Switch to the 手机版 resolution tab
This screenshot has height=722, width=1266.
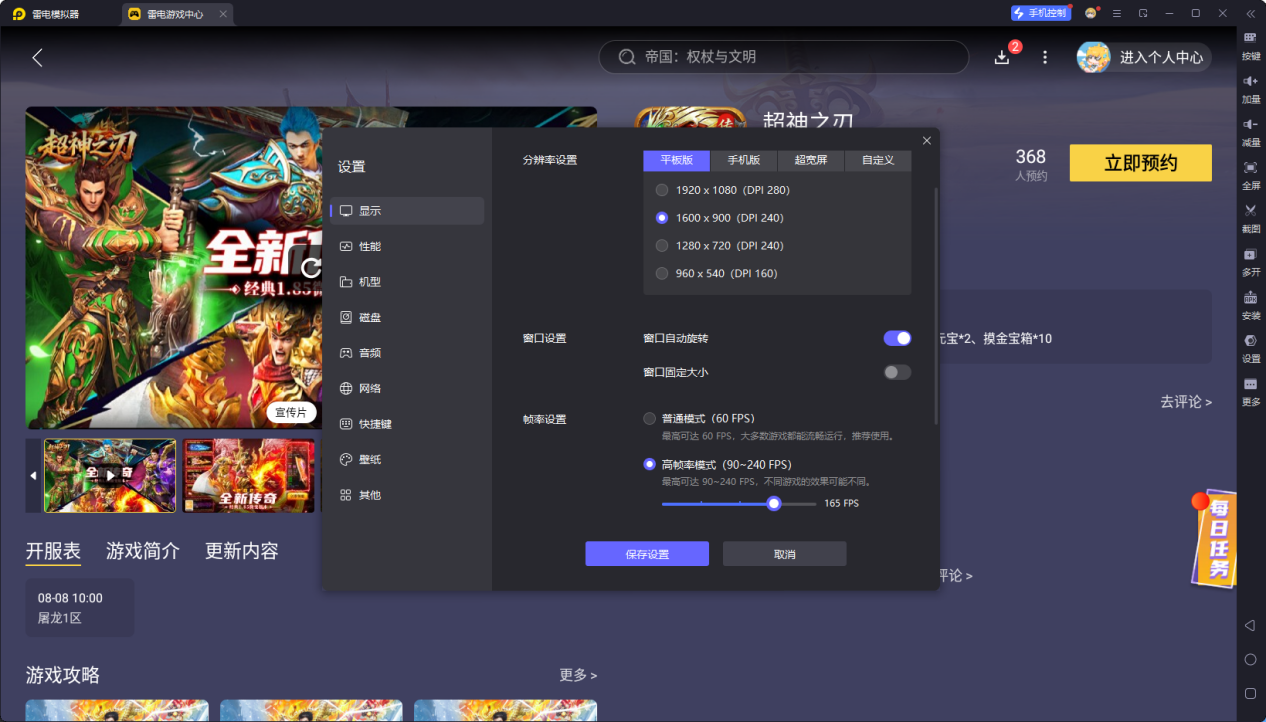point(743,160)
